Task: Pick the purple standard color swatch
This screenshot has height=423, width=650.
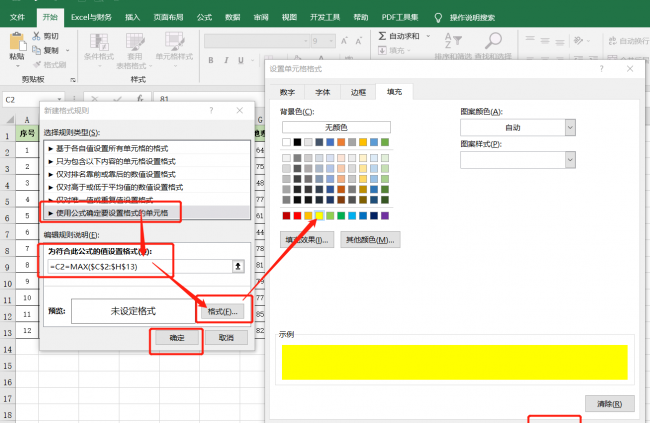Action: tap(385, 216)
